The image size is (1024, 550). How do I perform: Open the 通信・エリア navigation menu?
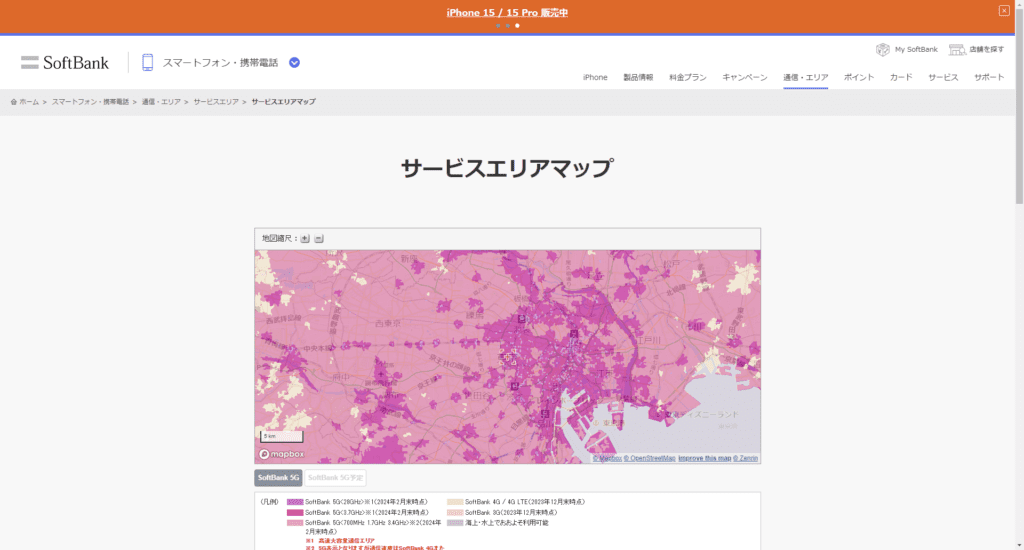tap(805, 77)
